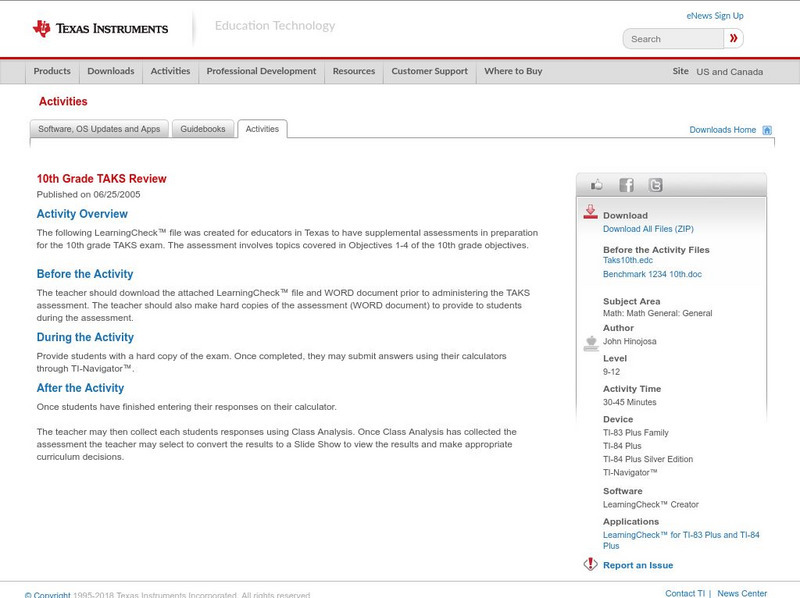800x598 pixels.
Task: Open the Professional Development menu
Action: [x=261, y=71]
